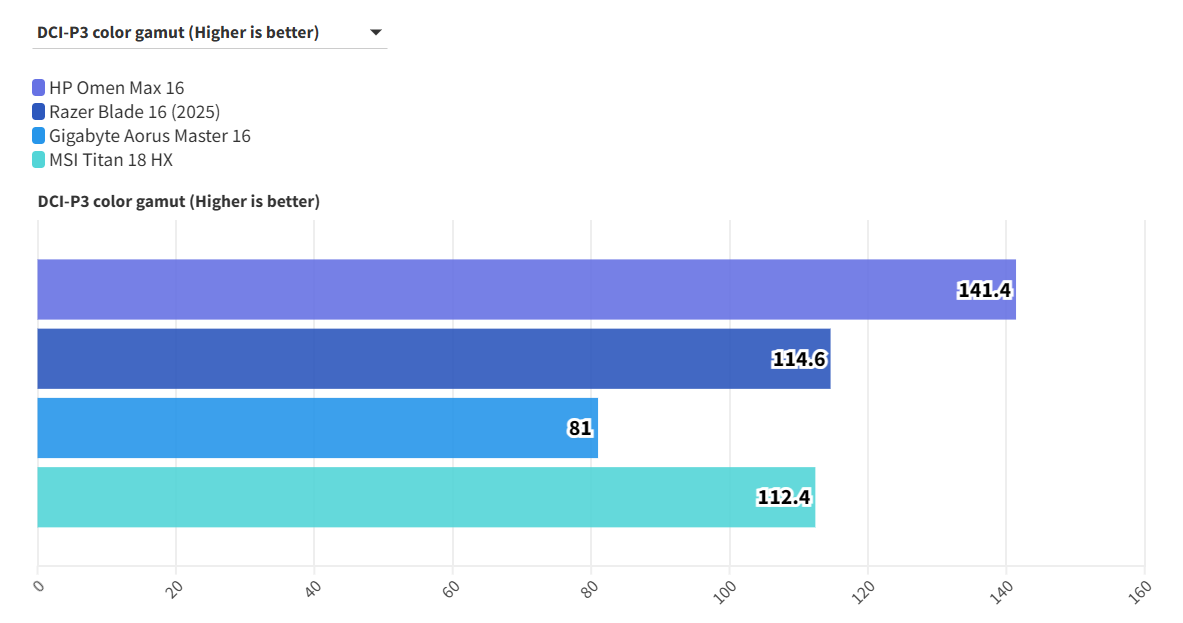This screenshot has width=1183, height=623.
Task: Click the caret arrow beside the dropdown label
Action: [x=376, y=33]
